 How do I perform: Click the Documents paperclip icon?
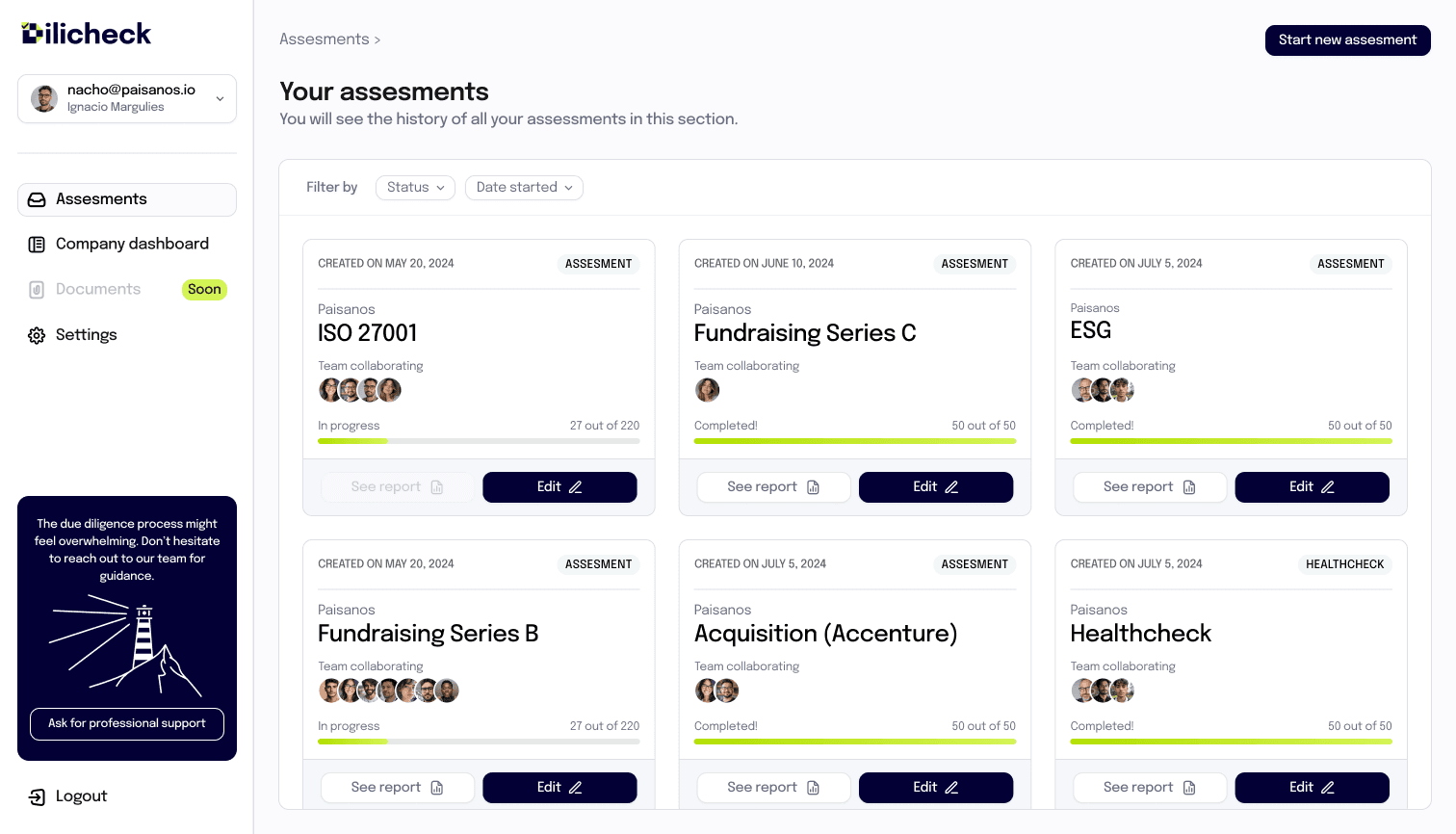coord(37,290)
